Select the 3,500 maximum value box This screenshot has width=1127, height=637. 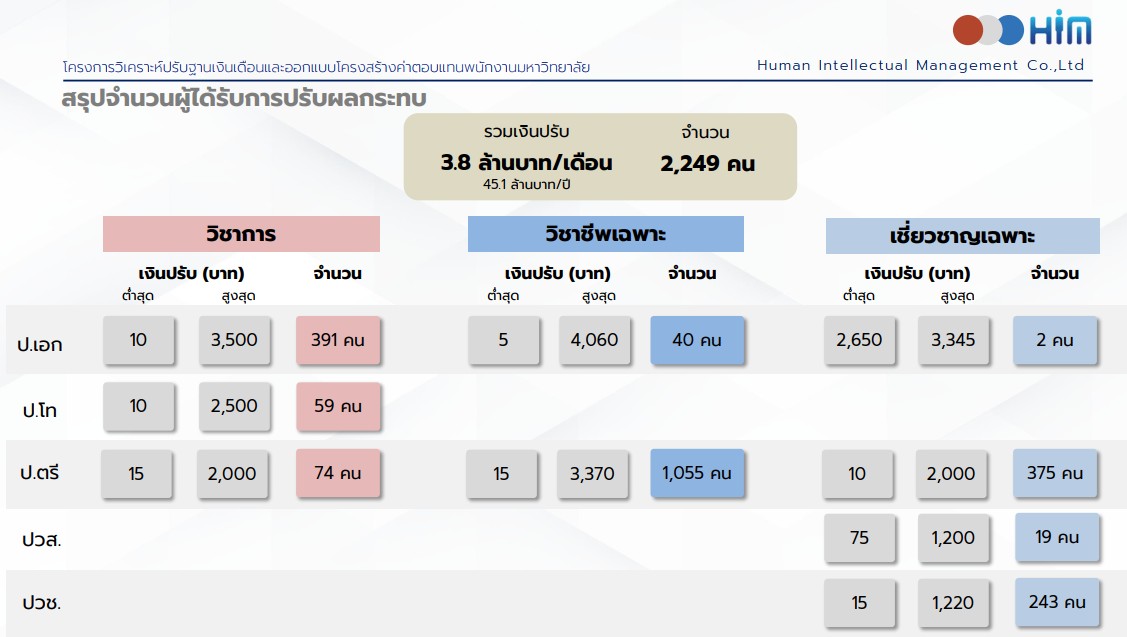234,340
